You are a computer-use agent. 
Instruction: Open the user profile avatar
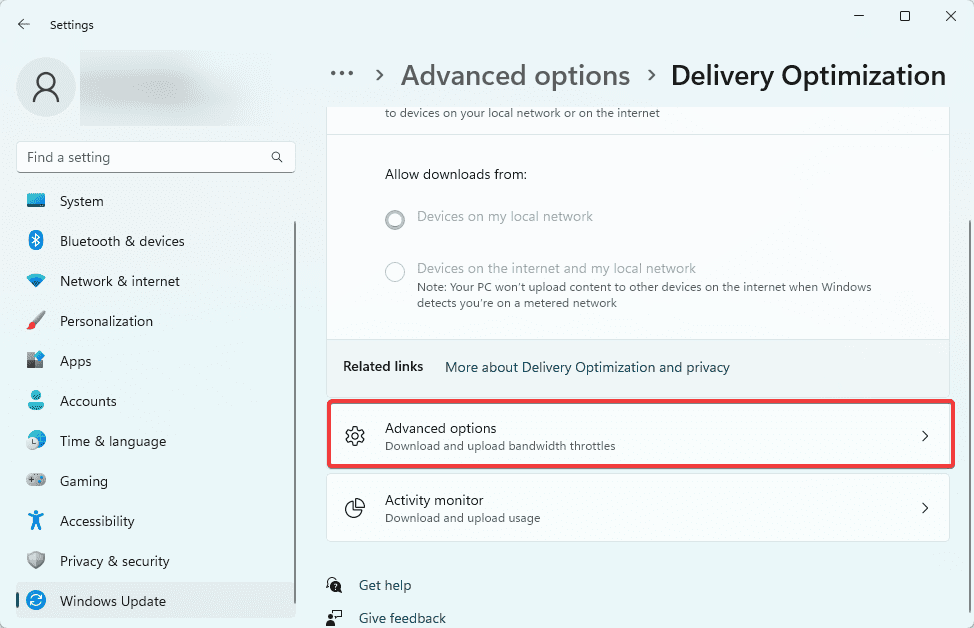[x=46, y=87]
